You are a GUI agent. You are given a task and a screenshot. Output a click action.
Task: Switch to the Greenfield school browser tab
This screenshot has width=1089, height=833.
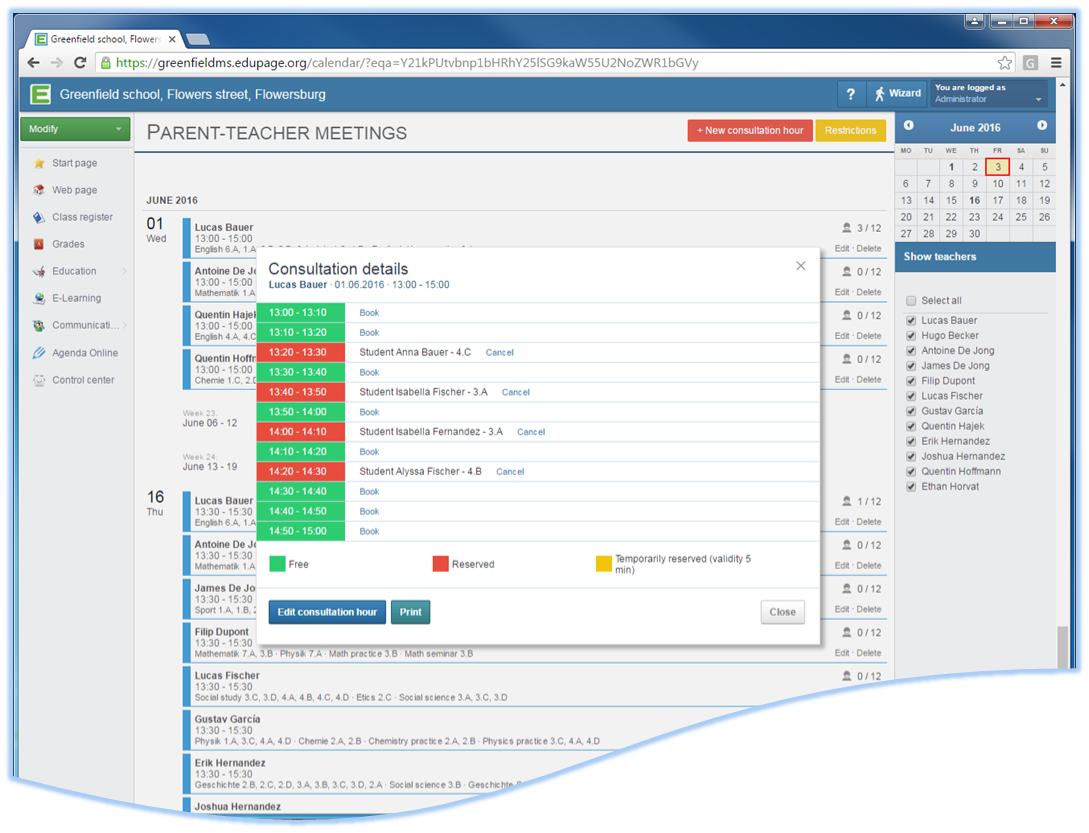(105, 39)
